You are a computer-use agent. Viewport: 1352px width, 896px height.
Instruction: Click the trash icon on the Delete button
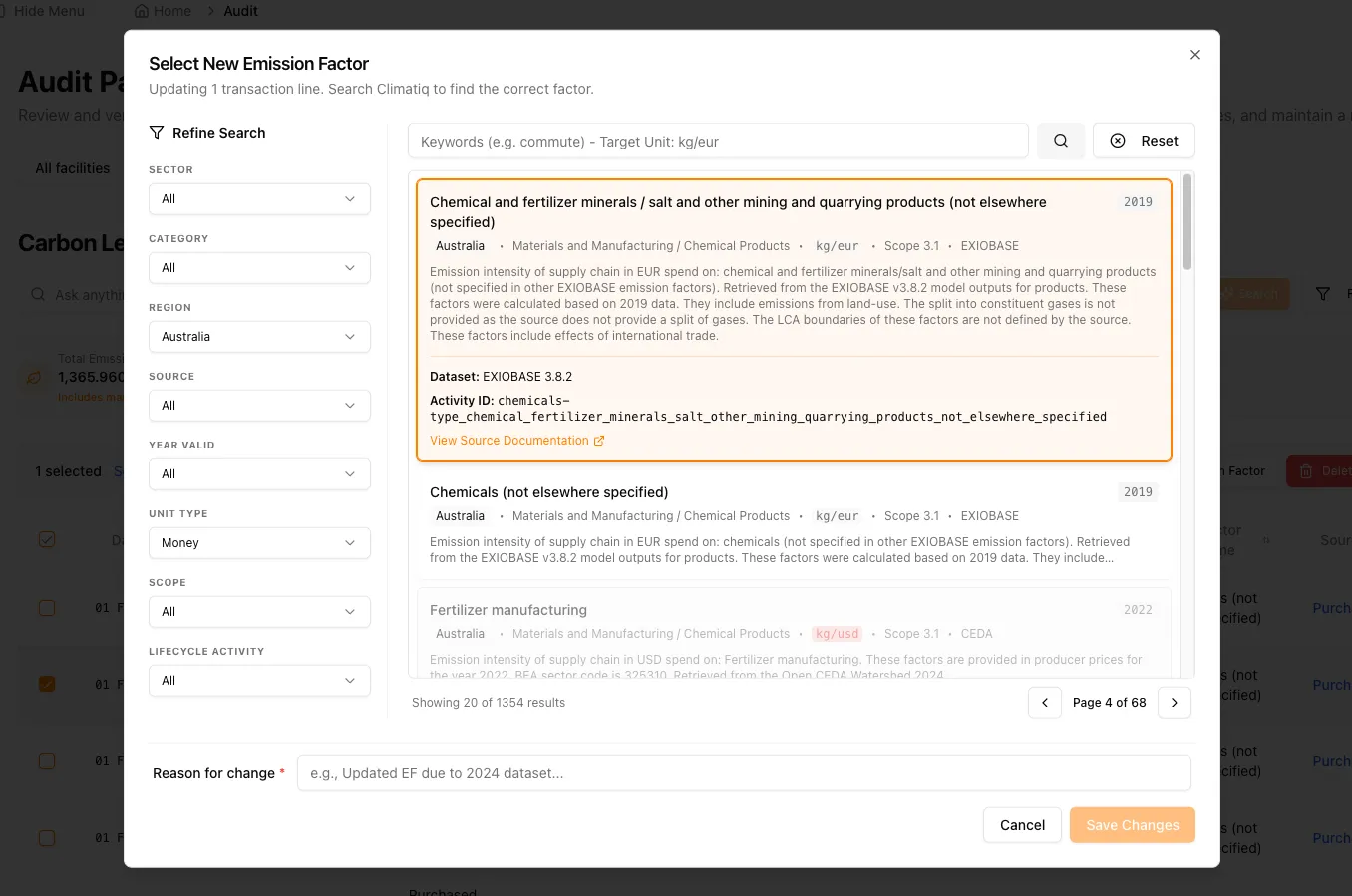1306,470
